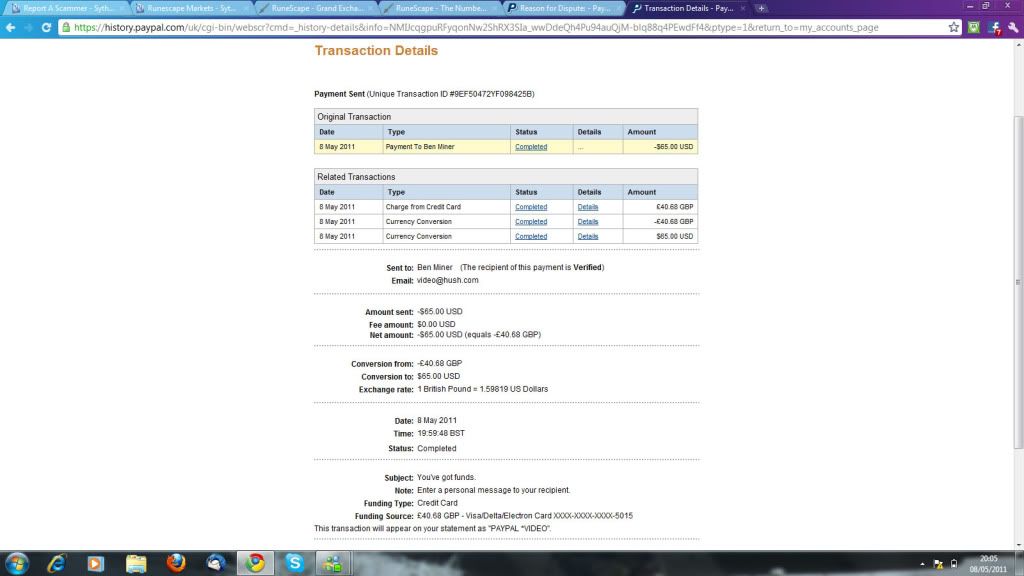
Task: Click the Chrome icon on the taskbar
Action: pyautogui.click(x=255, y=563)
